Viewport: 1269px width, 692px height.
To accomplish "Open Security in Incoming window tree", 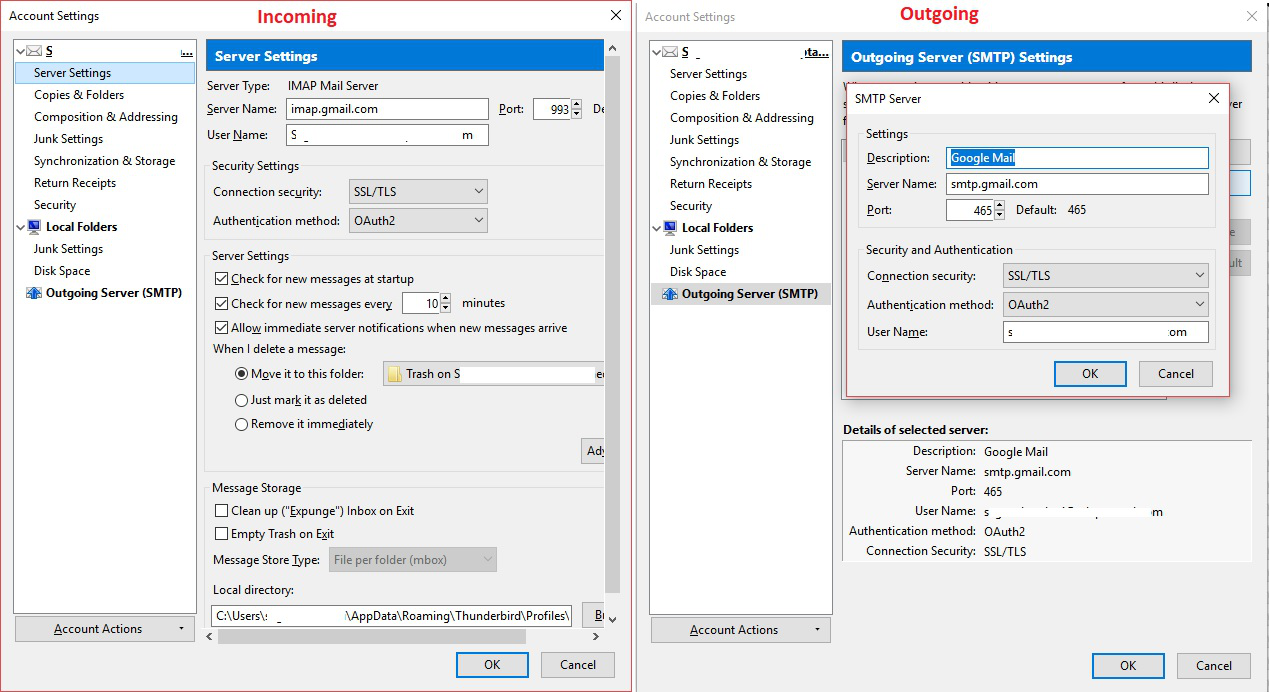I will tap(55, 205).
